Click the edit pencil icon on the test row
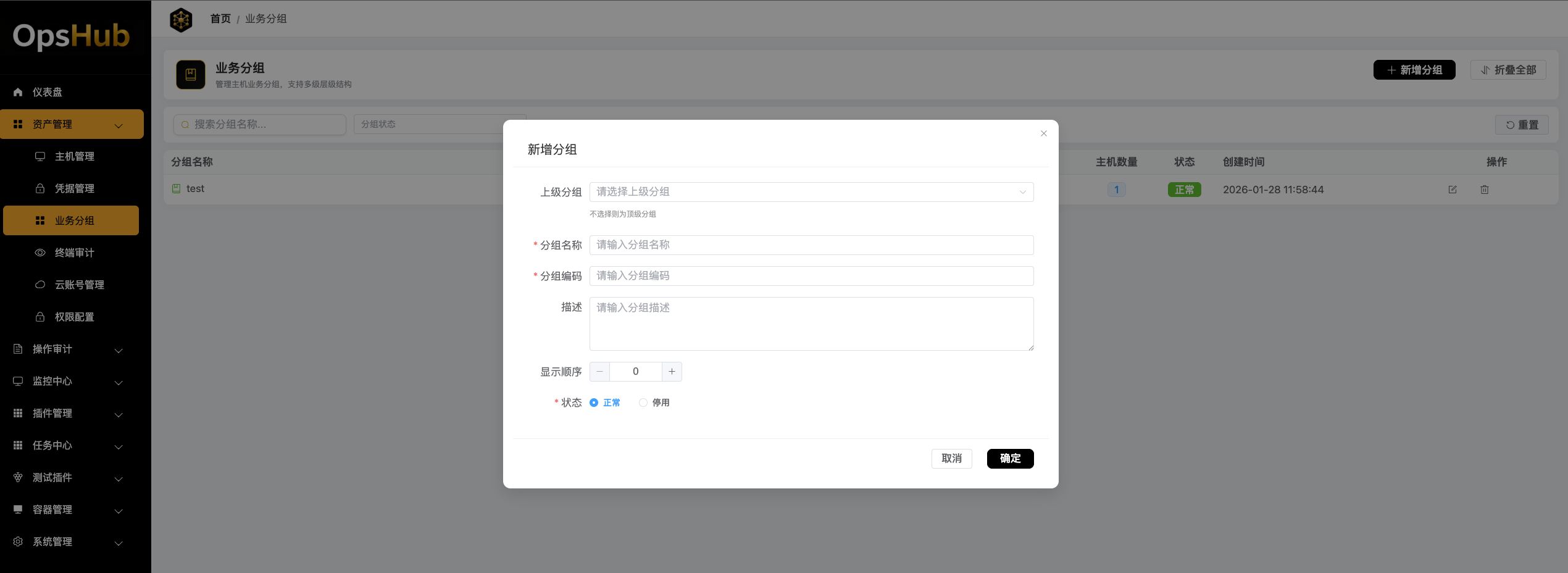The image size is (1568, 573). [x=1453, y=190]
